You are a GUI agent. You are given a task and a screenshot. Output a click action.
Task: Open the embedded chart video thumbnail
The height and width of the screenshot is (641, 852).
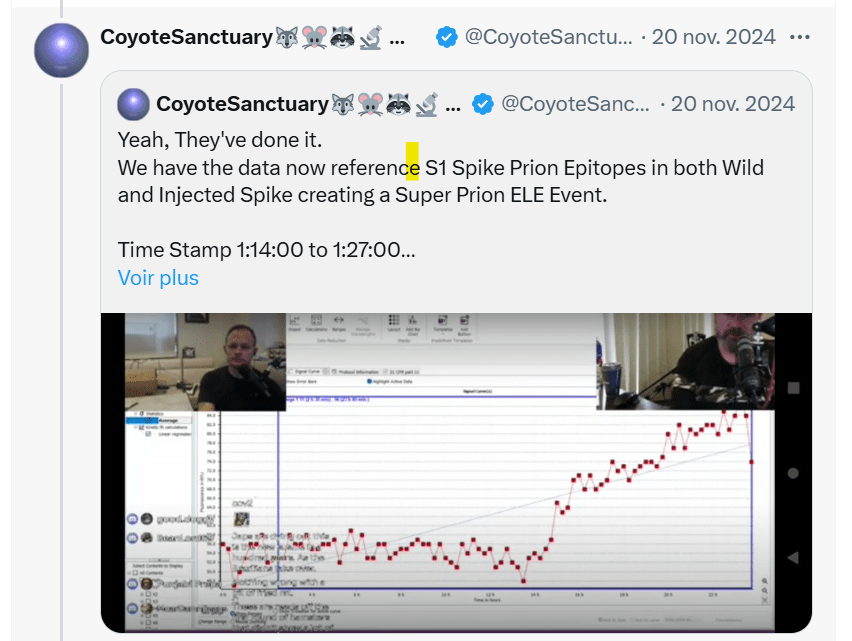pyautogui.click(x=456, y=472)
